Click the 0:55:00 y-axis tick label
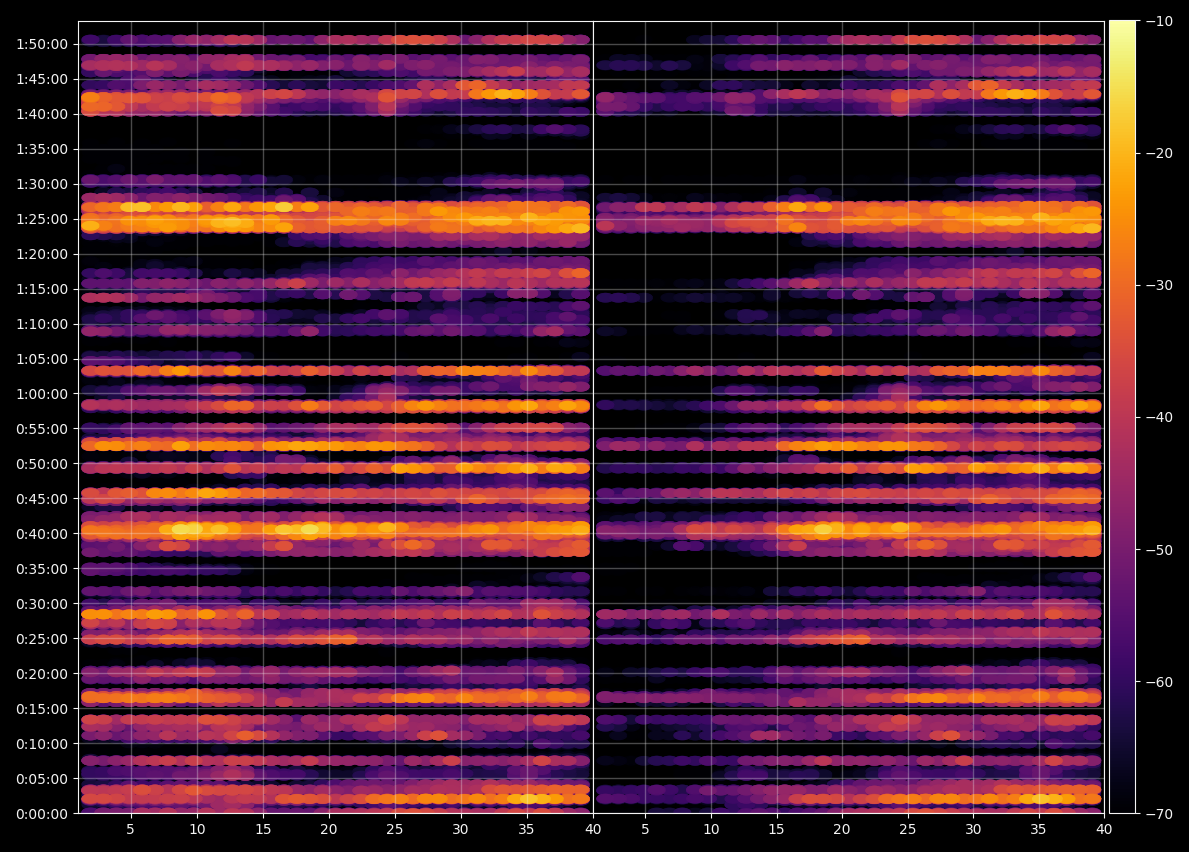Viewport: 1189px width, 852px height. point(42,429)
